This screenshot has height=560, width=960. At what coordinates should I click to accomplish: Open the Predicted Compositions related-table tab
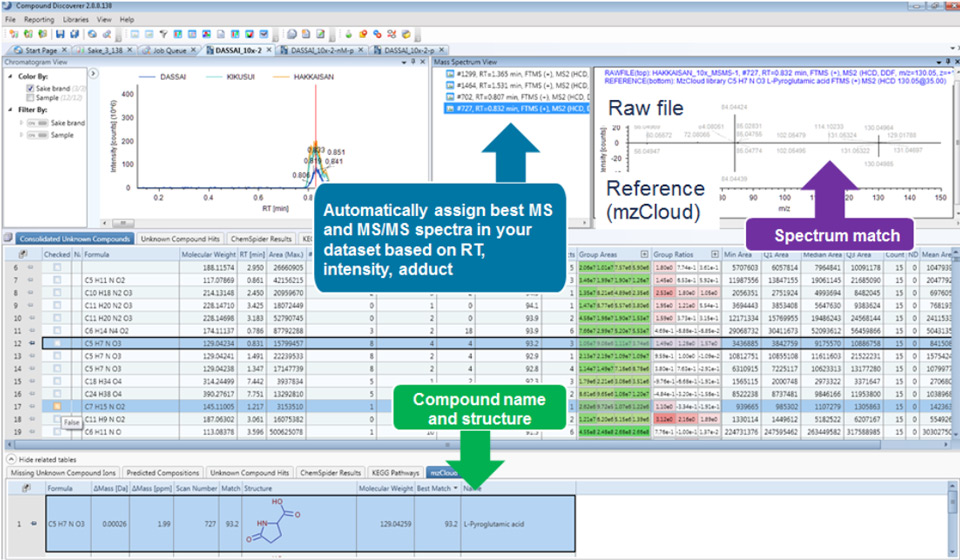pos(163,472)
